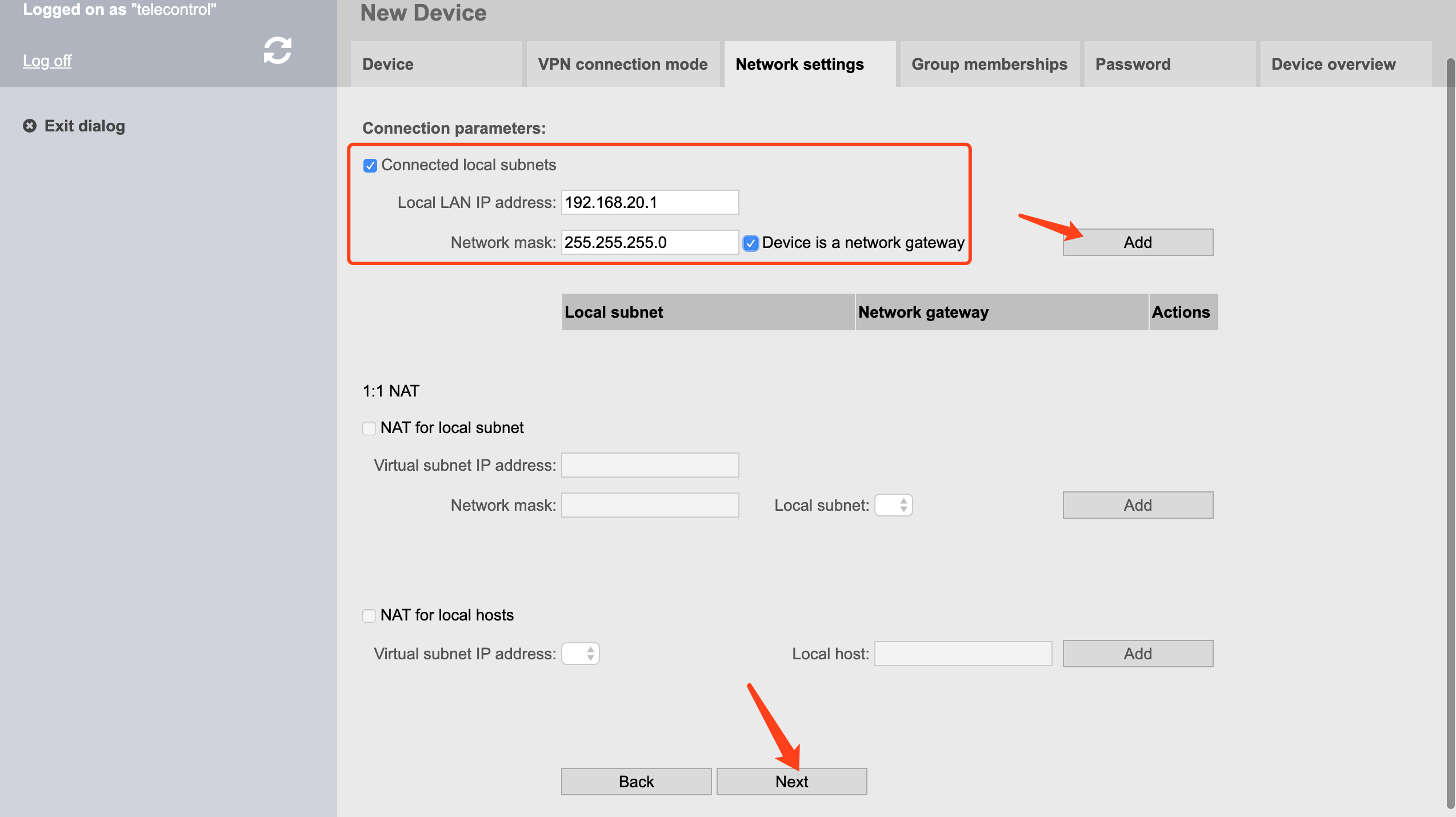Open the Local subnet dropdown
1456x817 pixels.
(894, 505)
